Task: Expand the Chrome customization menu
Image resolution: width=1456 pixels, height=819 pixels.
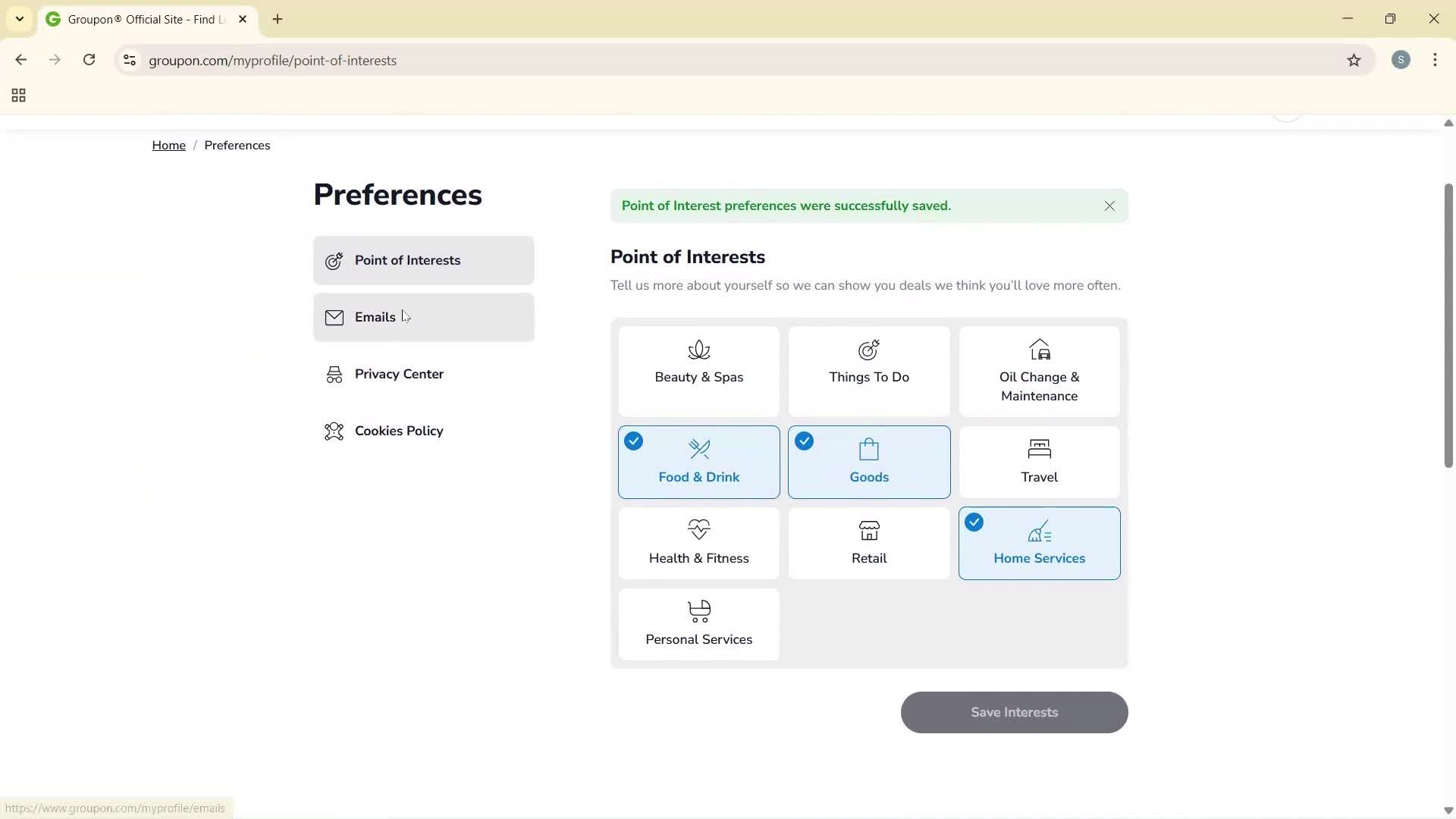Action: click(1435, 60)
